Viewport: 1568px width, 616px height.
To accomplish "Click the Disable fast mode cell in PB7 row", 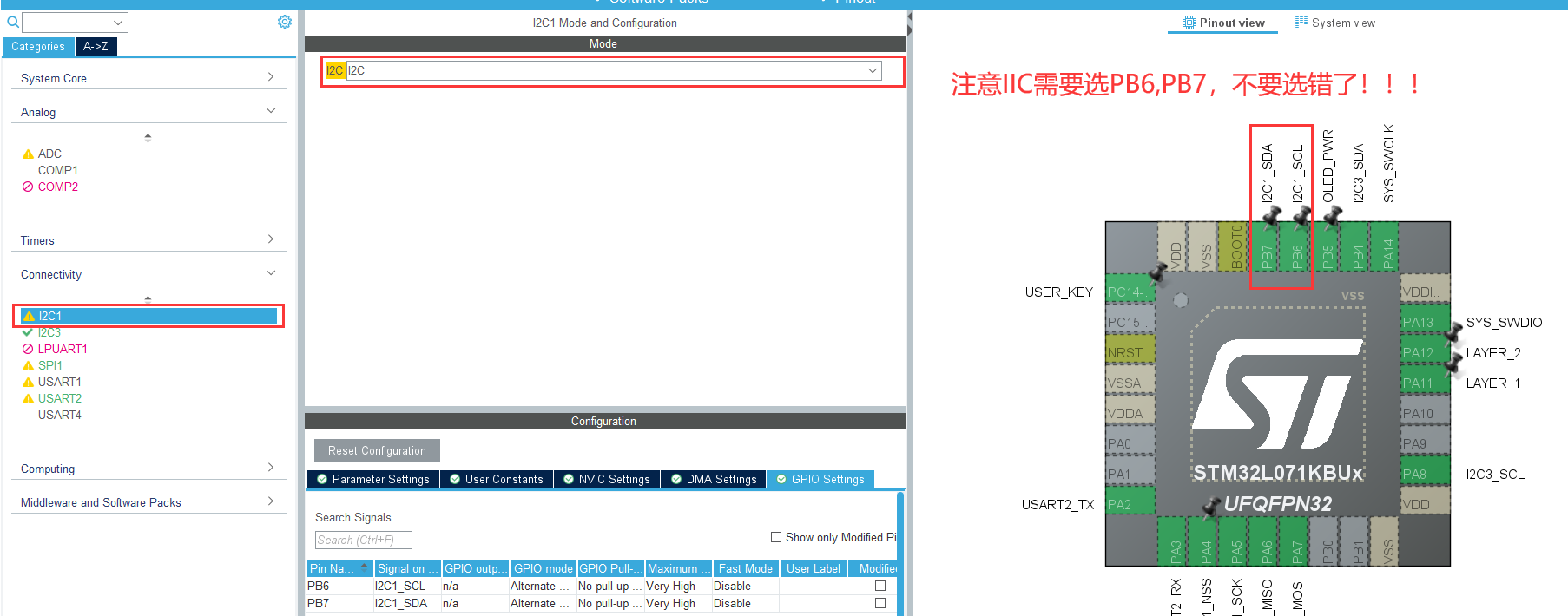I will coord(746,603).
